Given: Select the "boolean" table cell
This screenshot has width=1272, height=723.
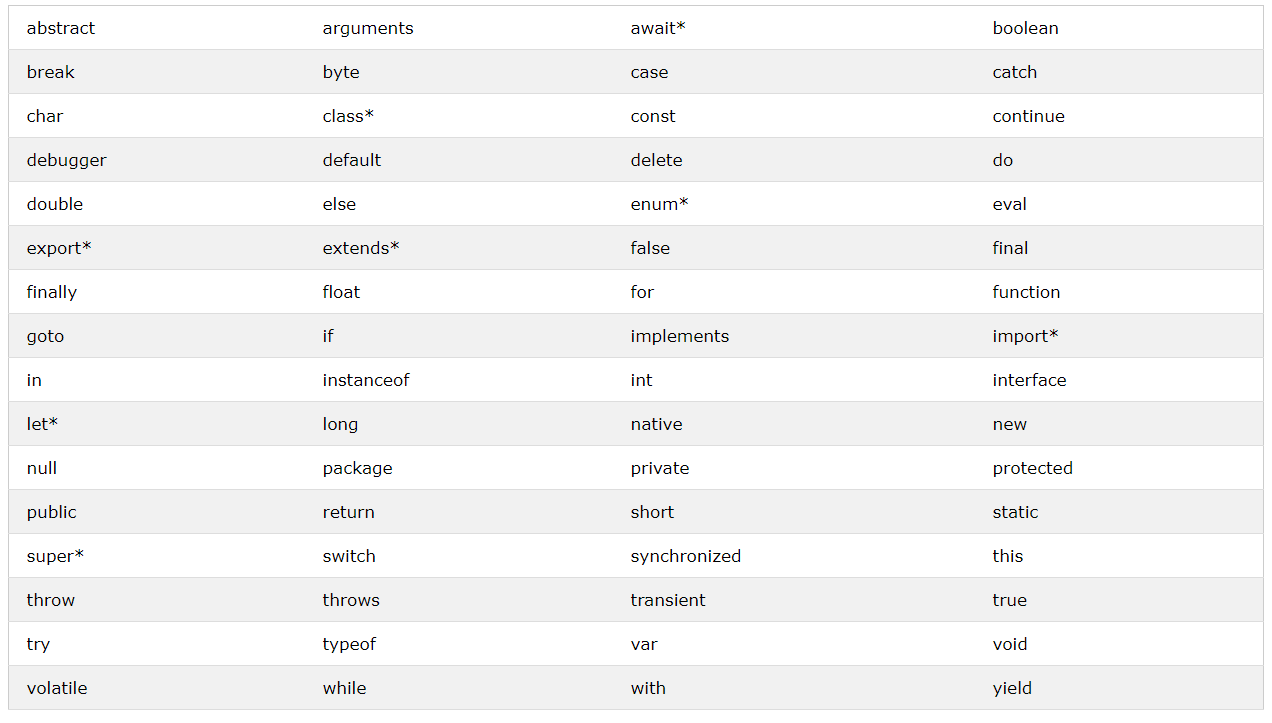Looking at the screenshot, I should 1025,28.
